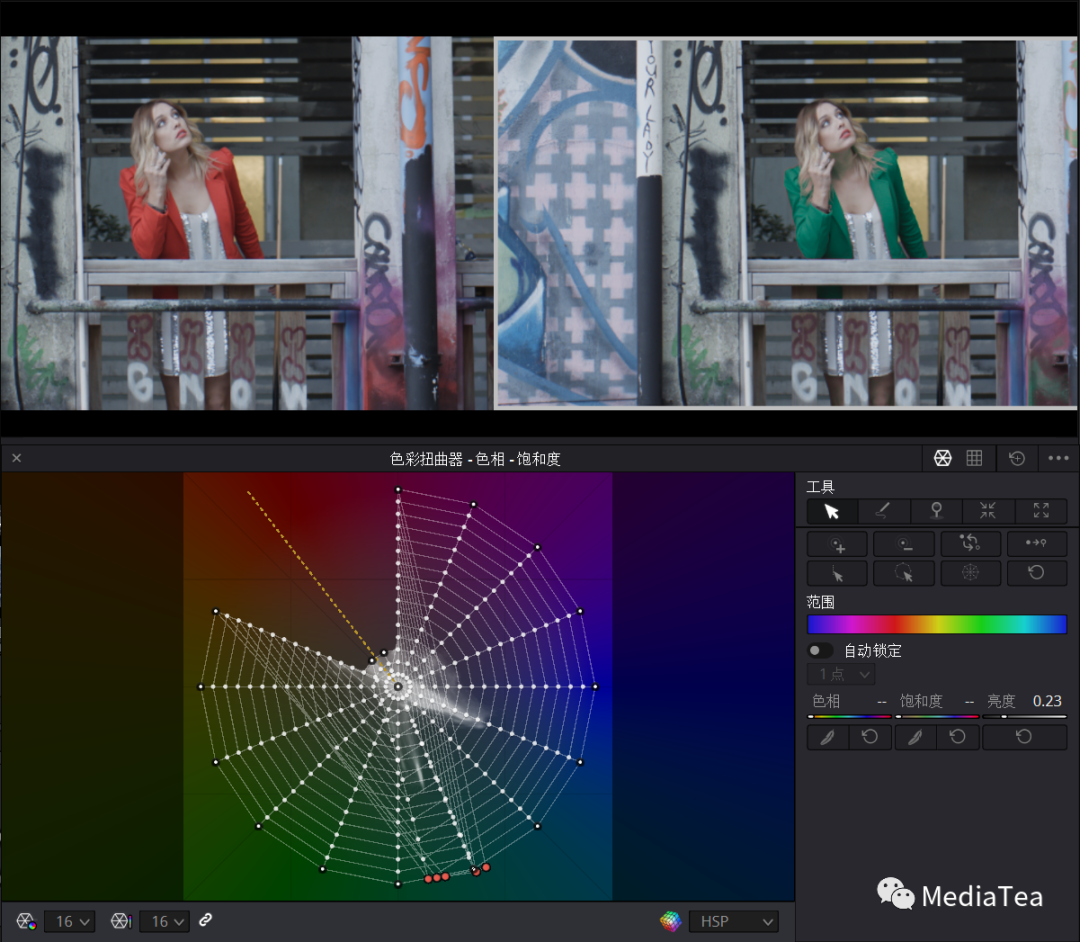This screenshot has width=1080, height=942.
Task: Open the hue resolution 16 dropdown
Action: click(x=70, y=921)
